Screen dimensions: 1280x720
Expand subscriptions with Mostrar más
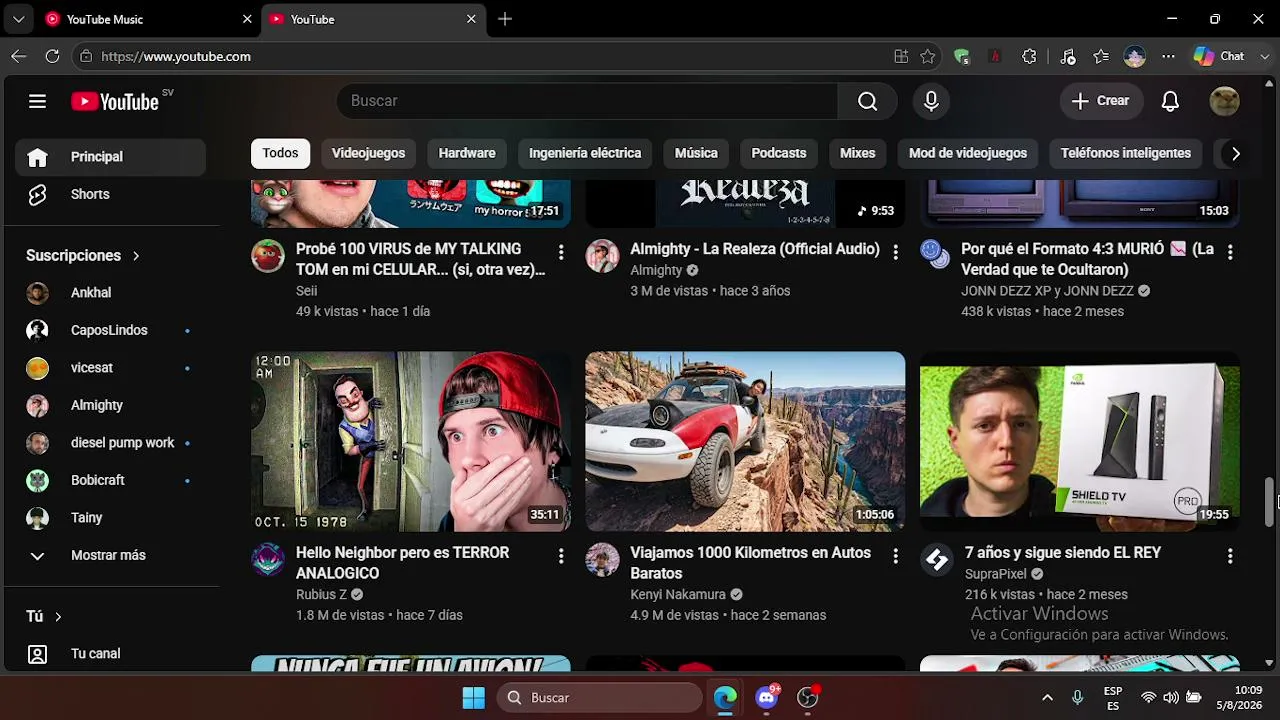click(110, 555)
